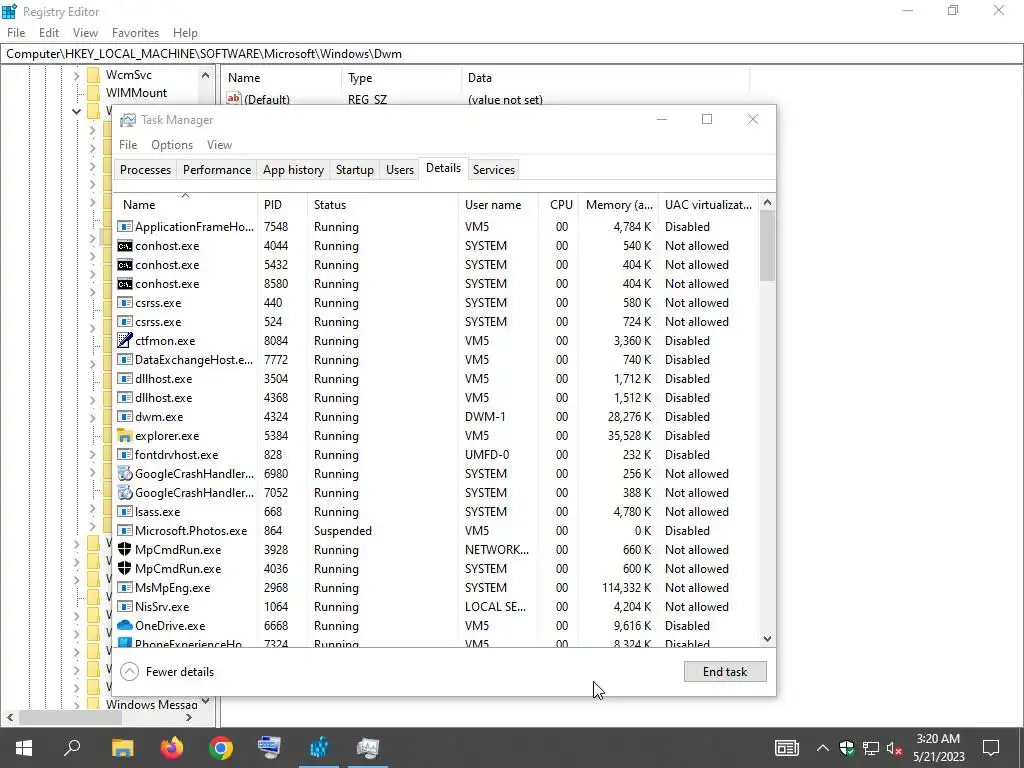1024x768 pixels.
Task: Open Registry Editor Favorites menu
Action: click(135, 33)
